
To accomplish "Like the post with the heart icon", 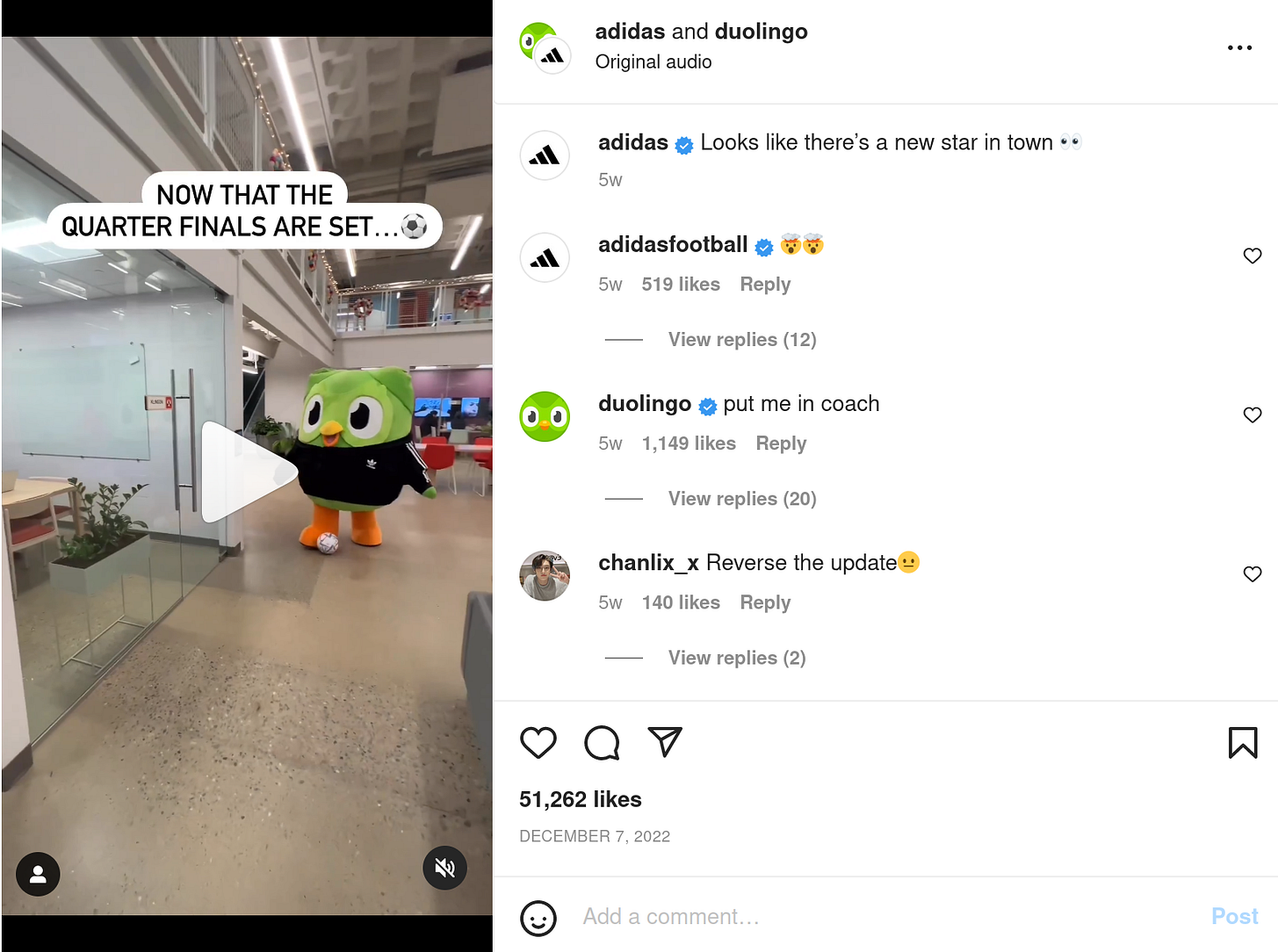I will tap(538, 743).
